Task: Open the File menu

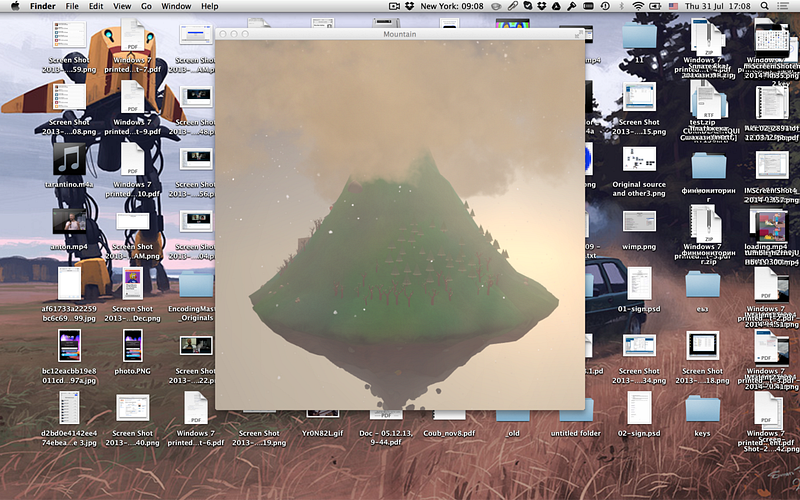Action: tap(72, 6)
